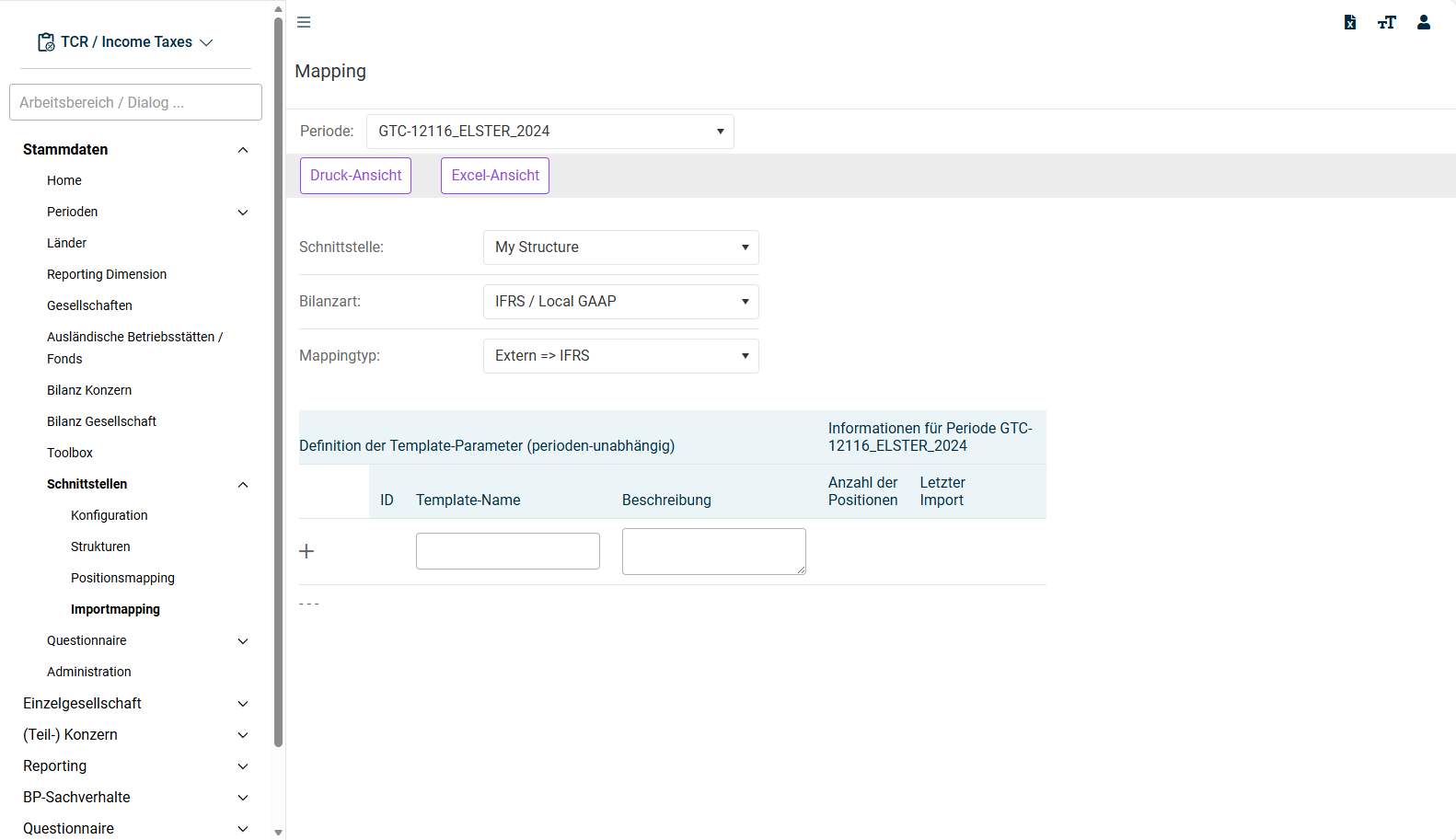Click the Anzahl der Positionen column header
The height and width of the screenshot is (840, 1456).
click(862, 491)
